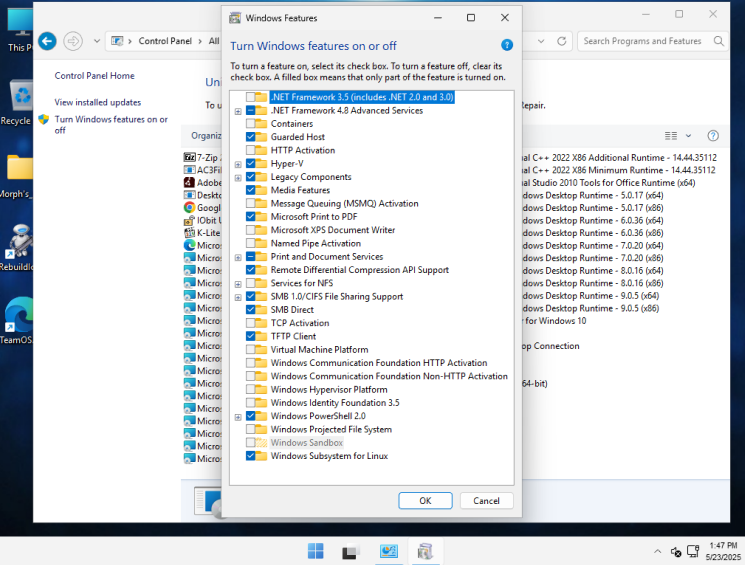Screen dimensions: 745x565
Task: Click OK in Windows Features
Action: pos(425,500)
